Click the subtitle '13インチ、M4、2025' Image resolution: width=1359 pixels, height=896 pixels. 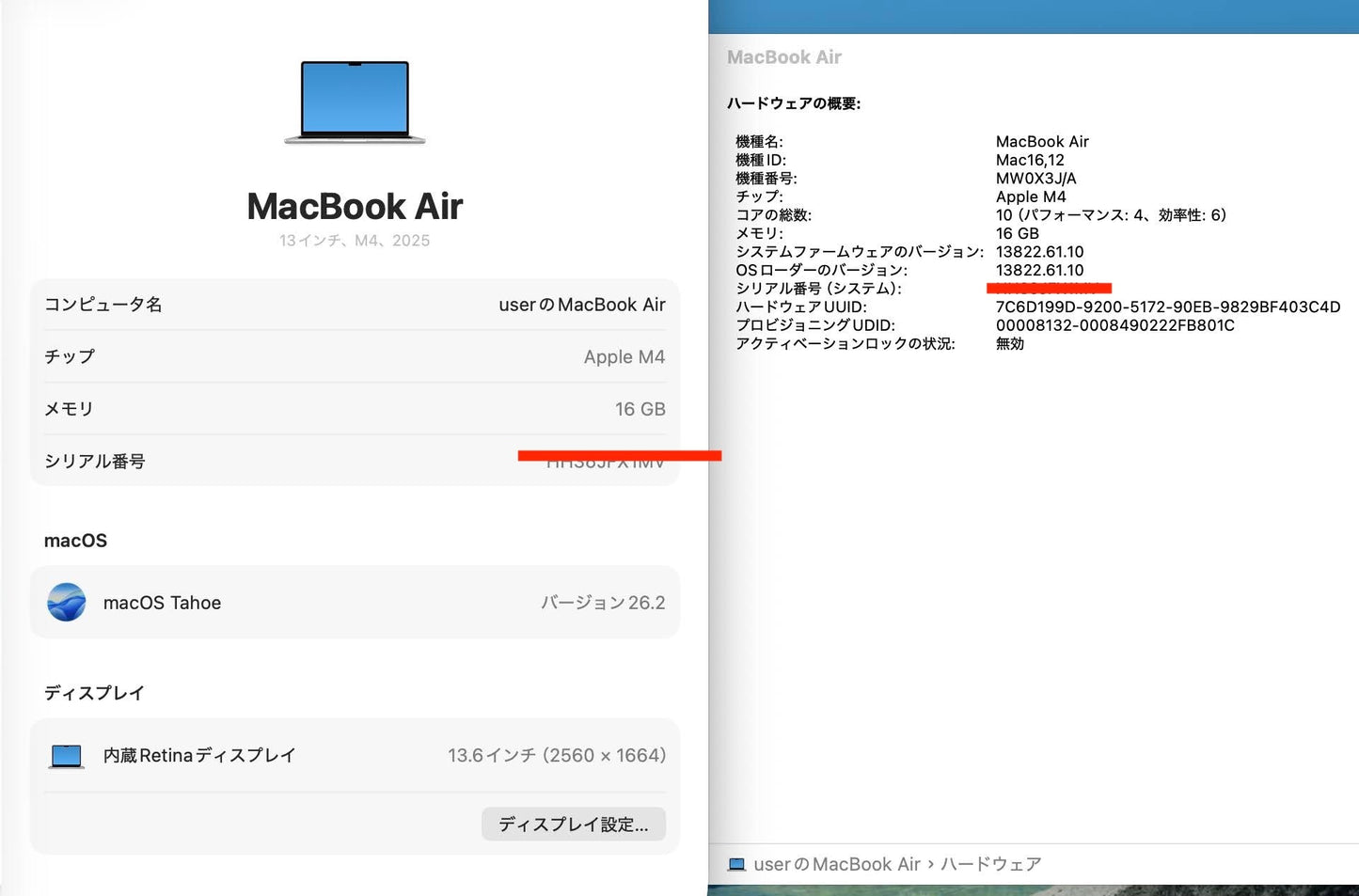(355, 241)
